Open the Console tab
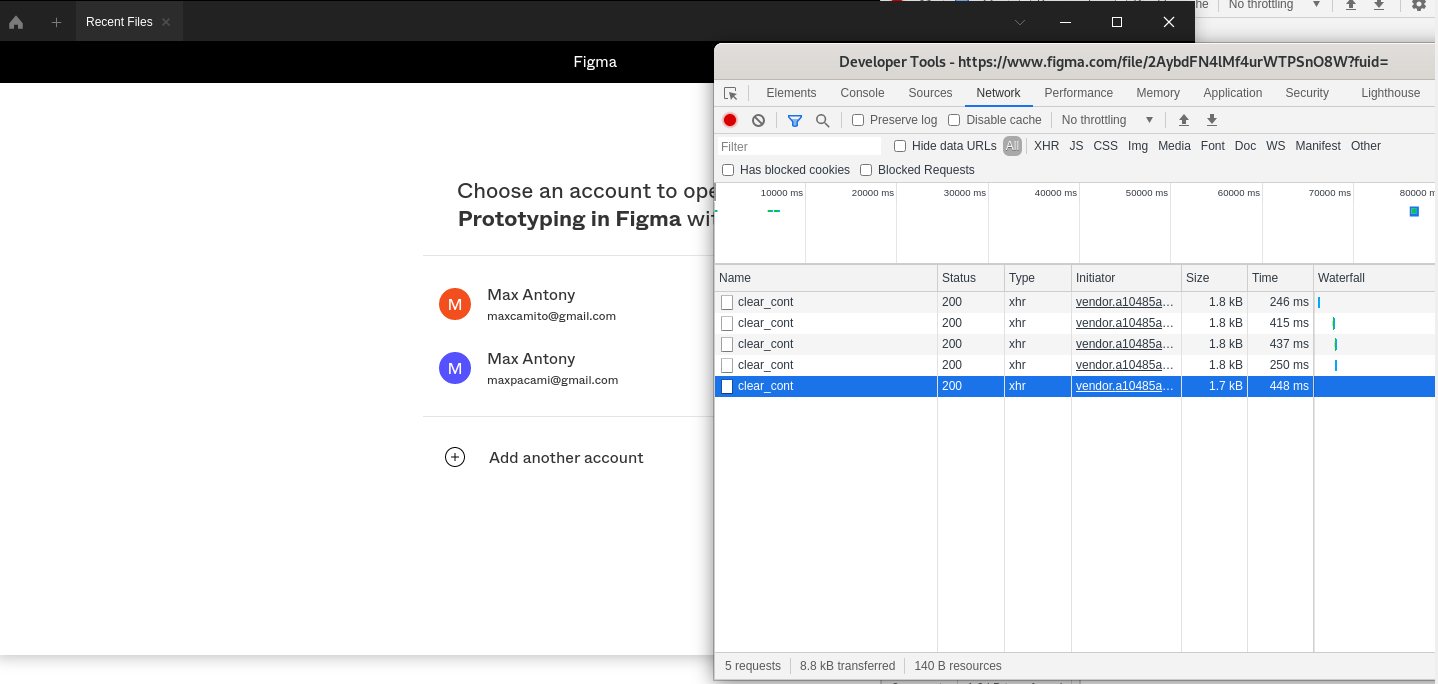The width and height of the screenshot is (1438, 684). tap(862, 93)
